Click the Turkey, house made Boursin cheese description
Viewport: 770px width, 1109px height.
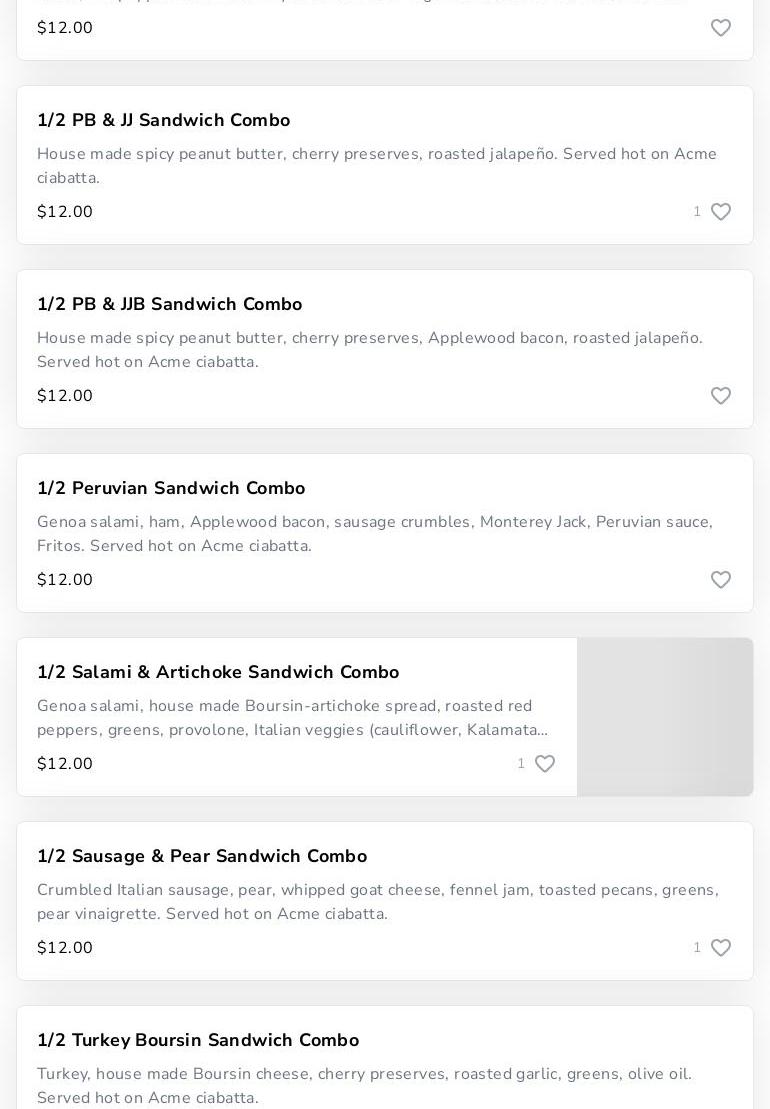coord(364,1086)
